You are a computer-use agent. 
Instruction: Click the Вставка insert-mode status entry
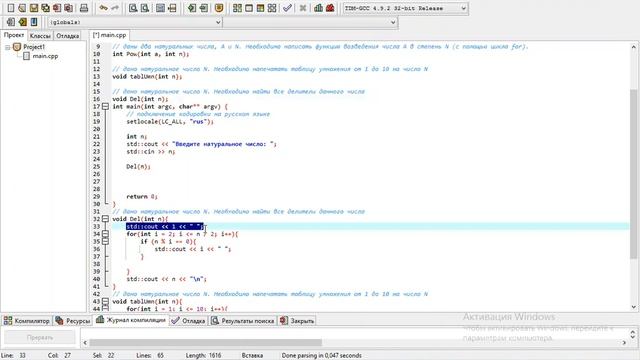click(x=252, y=356)
